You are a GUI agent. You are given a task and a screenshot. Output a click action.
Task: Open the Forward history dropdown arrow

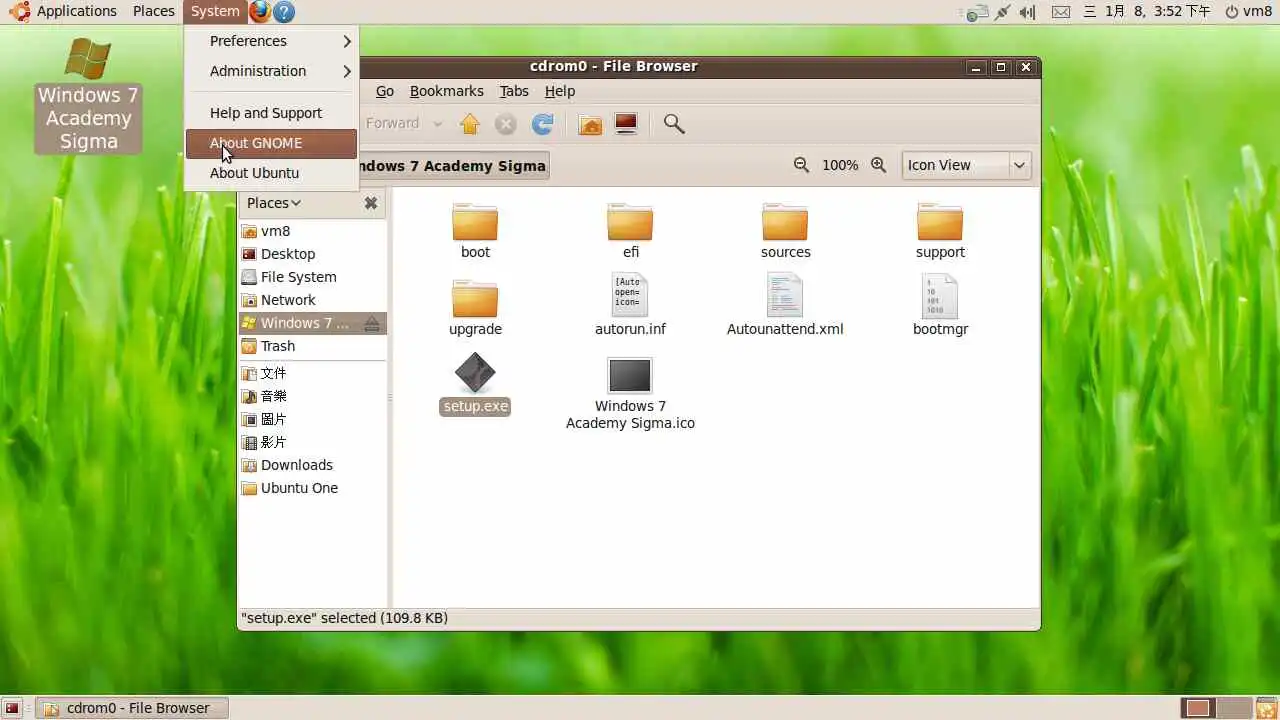(x=437, y=124)
